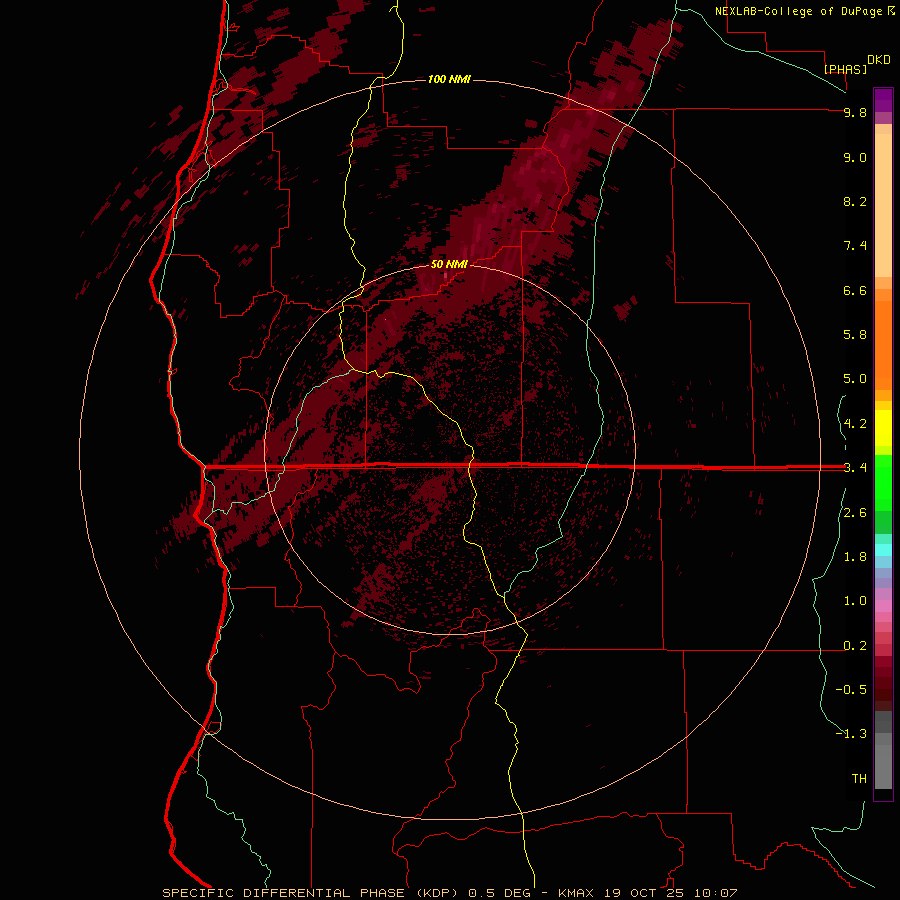The image size is (900, 900).
Task: Click the 'DKD' unit label above legend
Action: pyautogui.click(x=879, y=60)
